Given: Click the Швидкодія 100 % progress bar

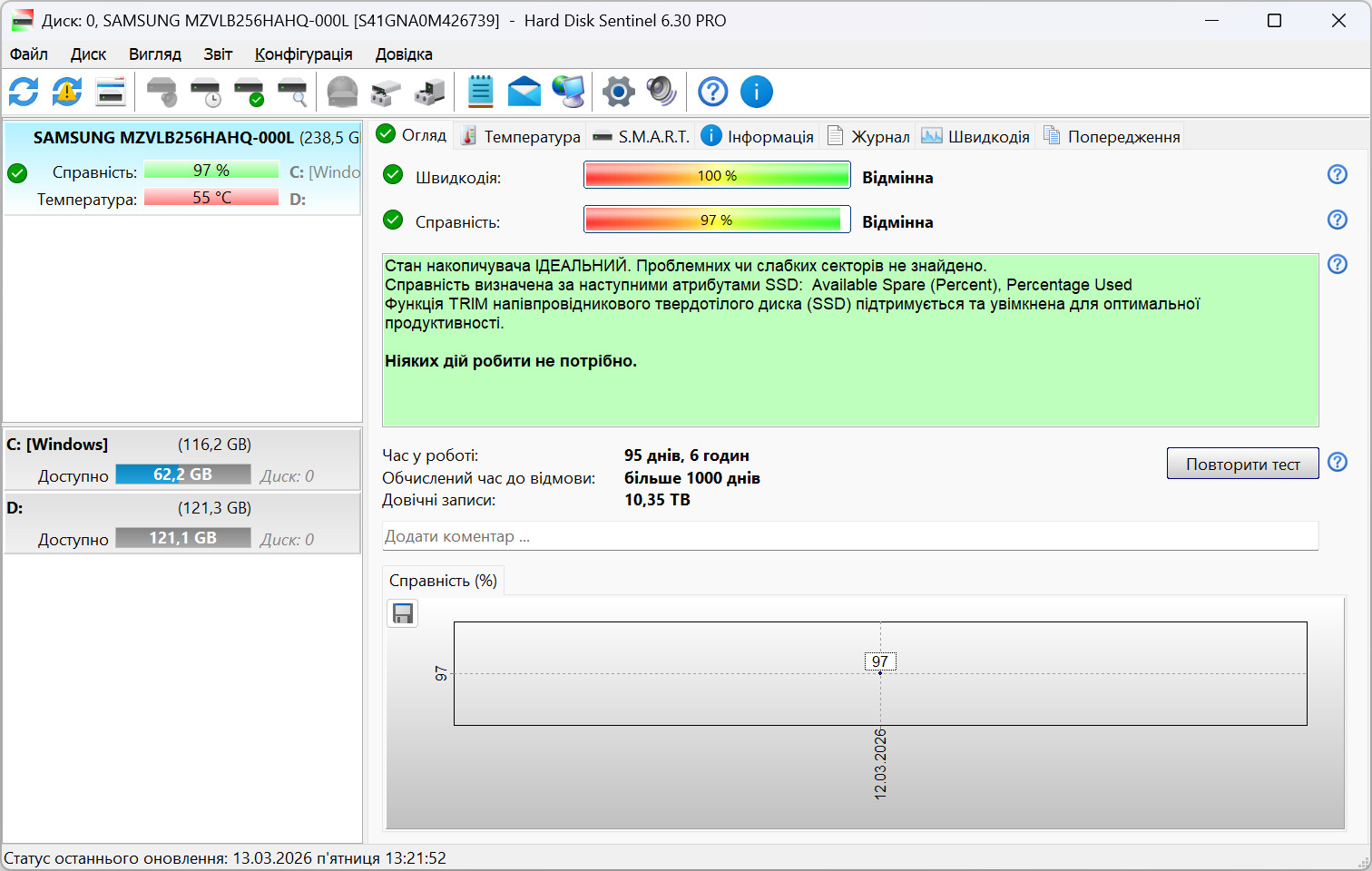Looking at the screenshot, I should coord(717,175).
